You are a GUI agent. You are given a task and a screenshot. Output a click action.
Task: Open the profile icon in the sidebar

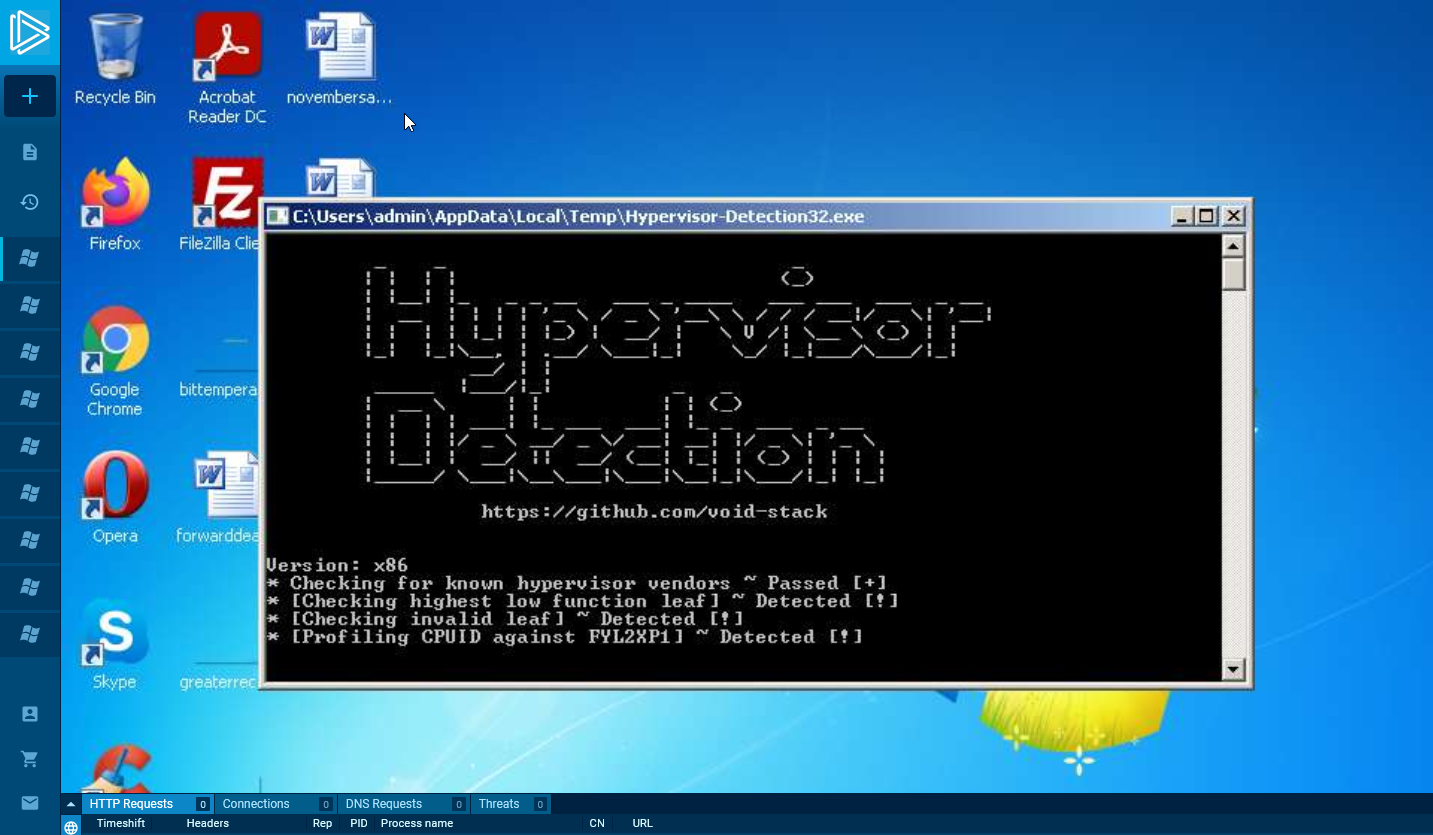pos(30,713)
